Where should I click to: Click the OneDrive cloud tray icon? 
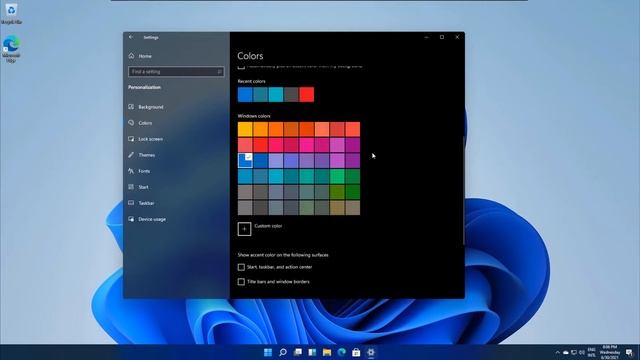[x=566, y=353]
